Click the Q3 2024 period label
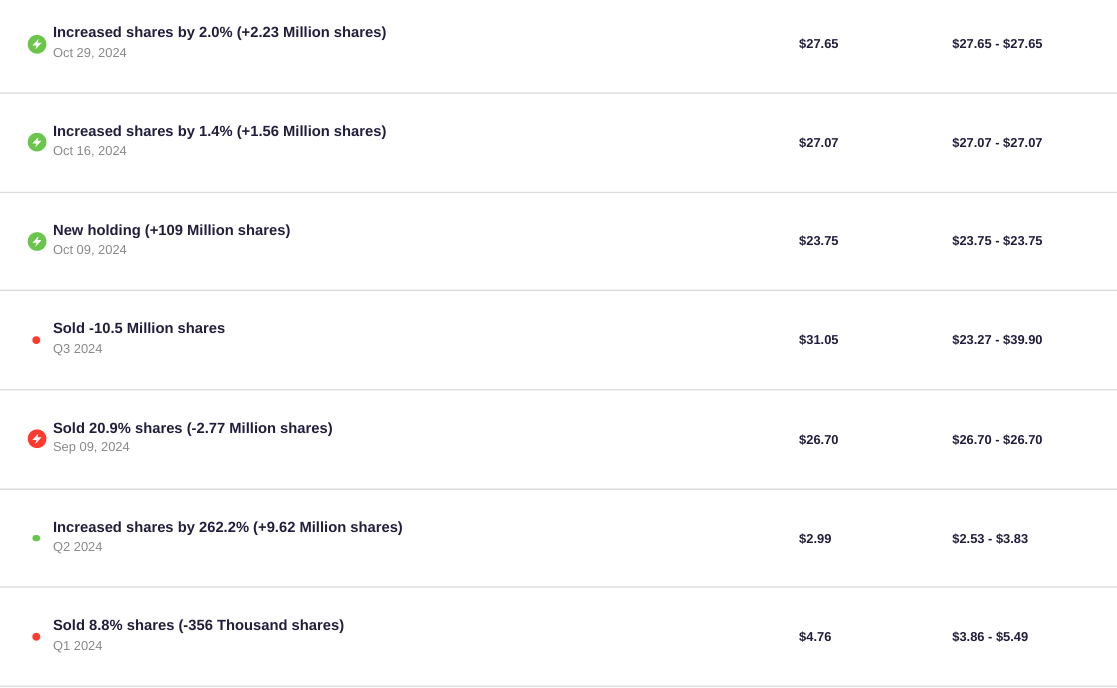The height and width of the screenshot is (688, 1117). (x=78, y=349)
